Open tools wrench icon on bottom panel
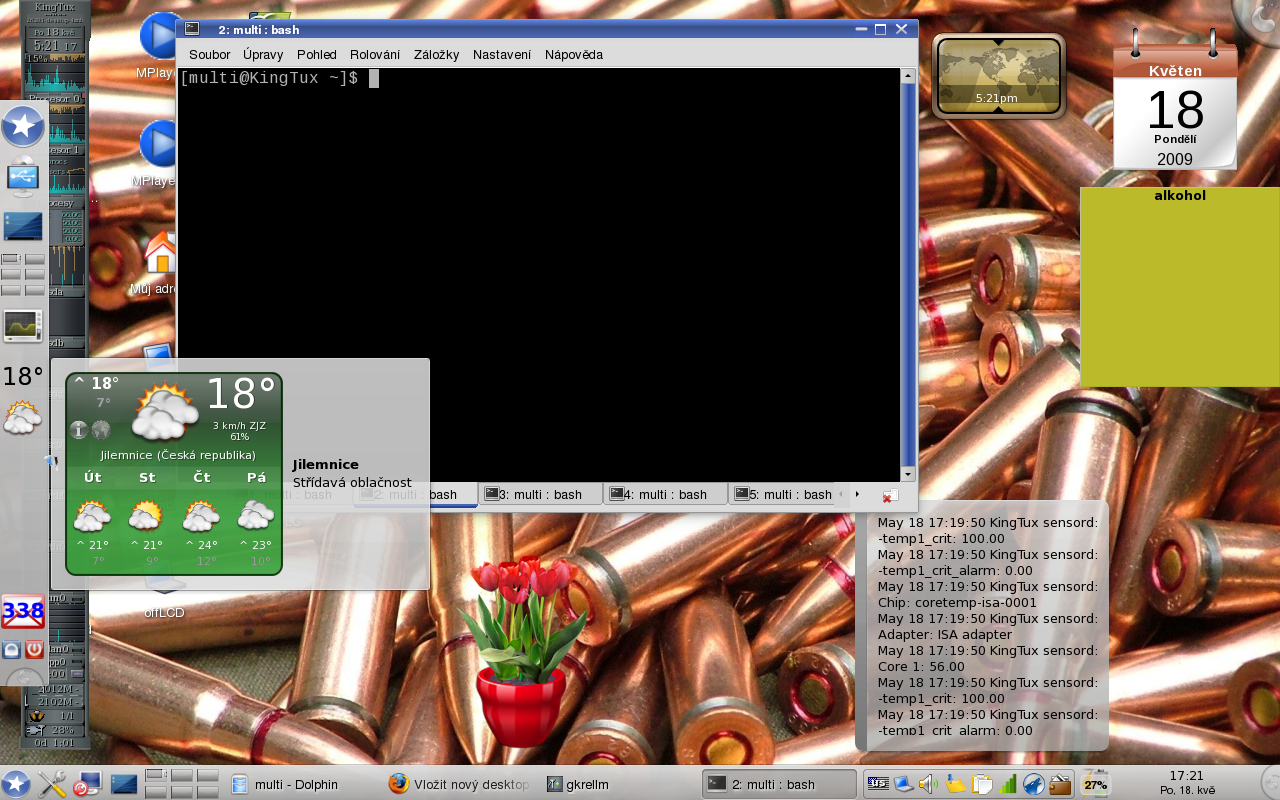1280x800 pixels. tap(52, 784)
